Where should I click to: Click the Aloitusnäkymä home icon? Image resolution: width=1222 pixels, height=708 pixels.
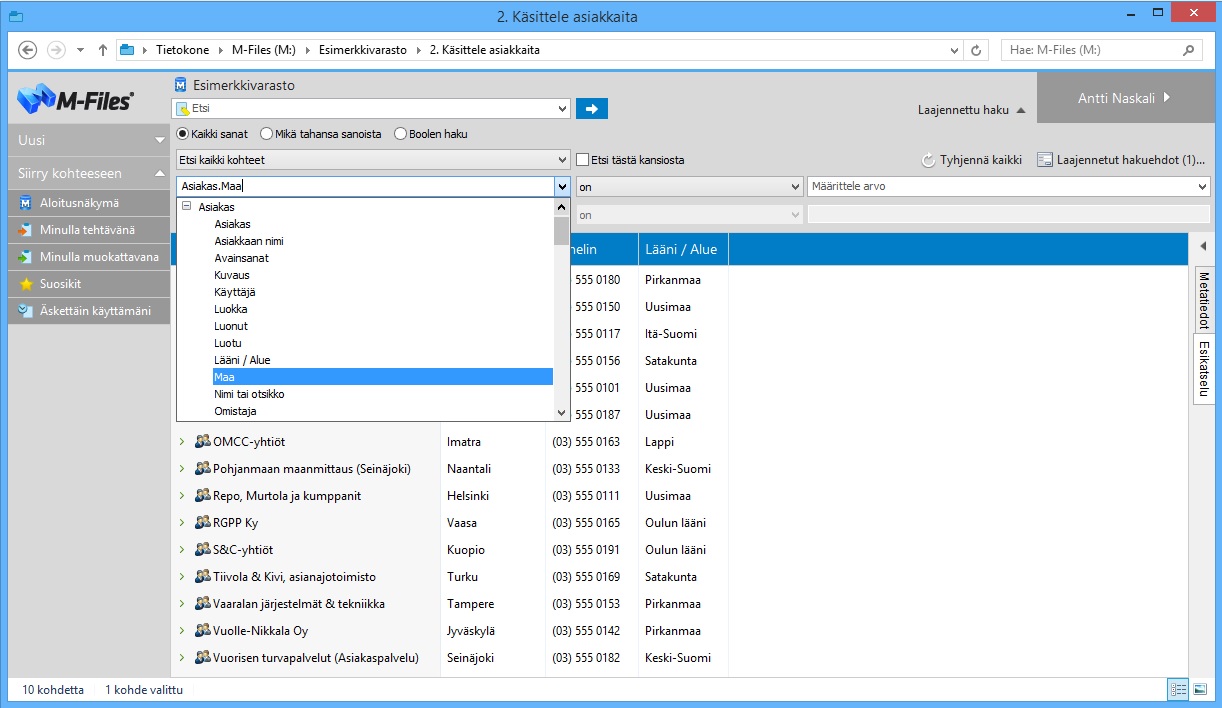pyautogui.click(x=26, y=203)
